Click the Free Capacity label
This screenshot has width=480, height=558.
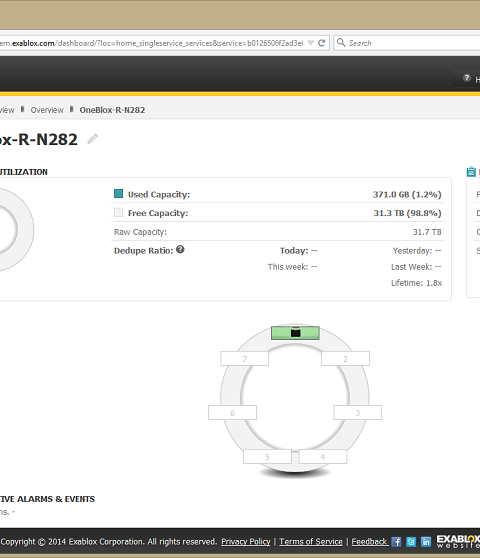(158, 213)
